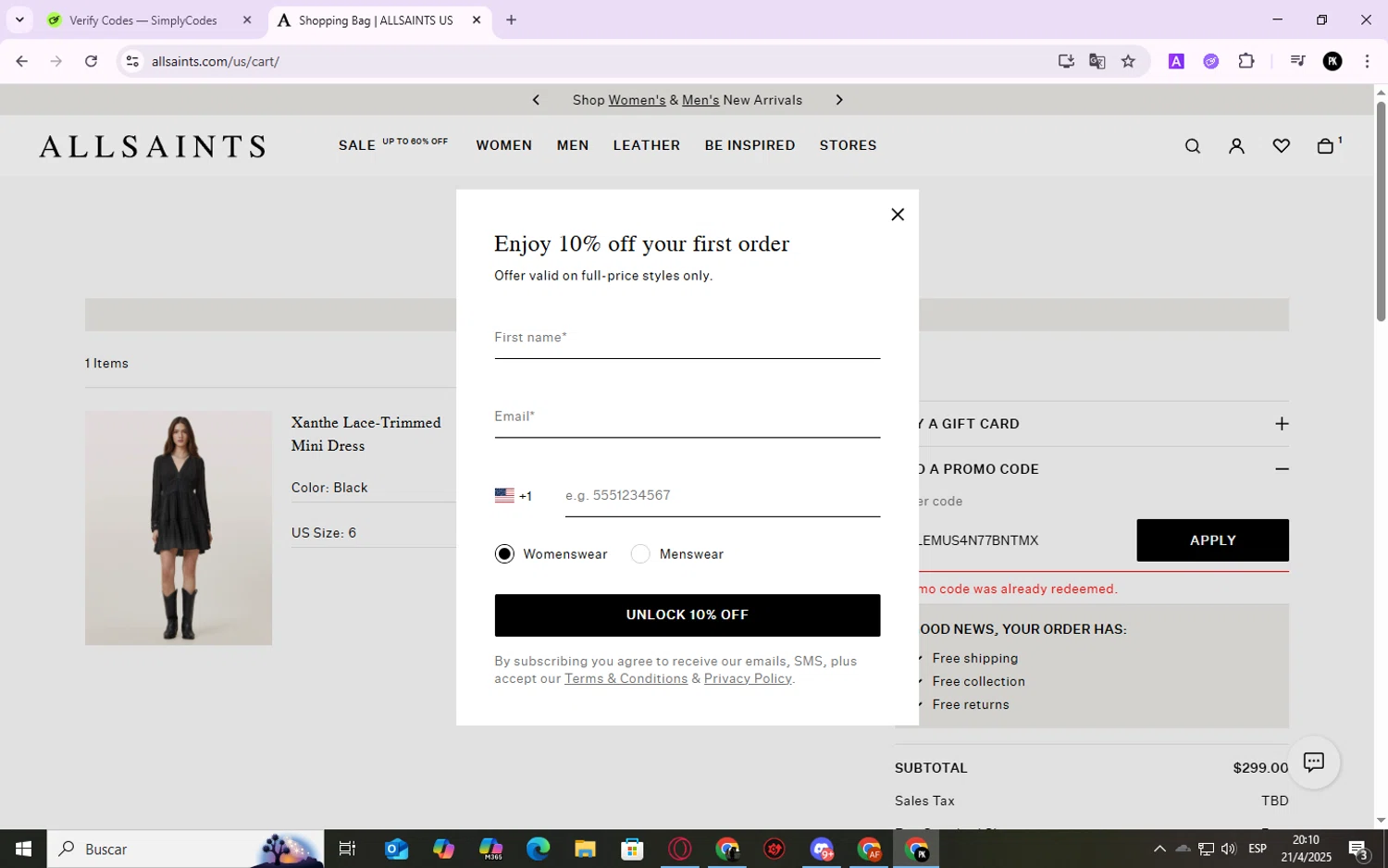Open Windows Start menu
This screenshot has width=1388, height=868.
[x=23, y=849]
